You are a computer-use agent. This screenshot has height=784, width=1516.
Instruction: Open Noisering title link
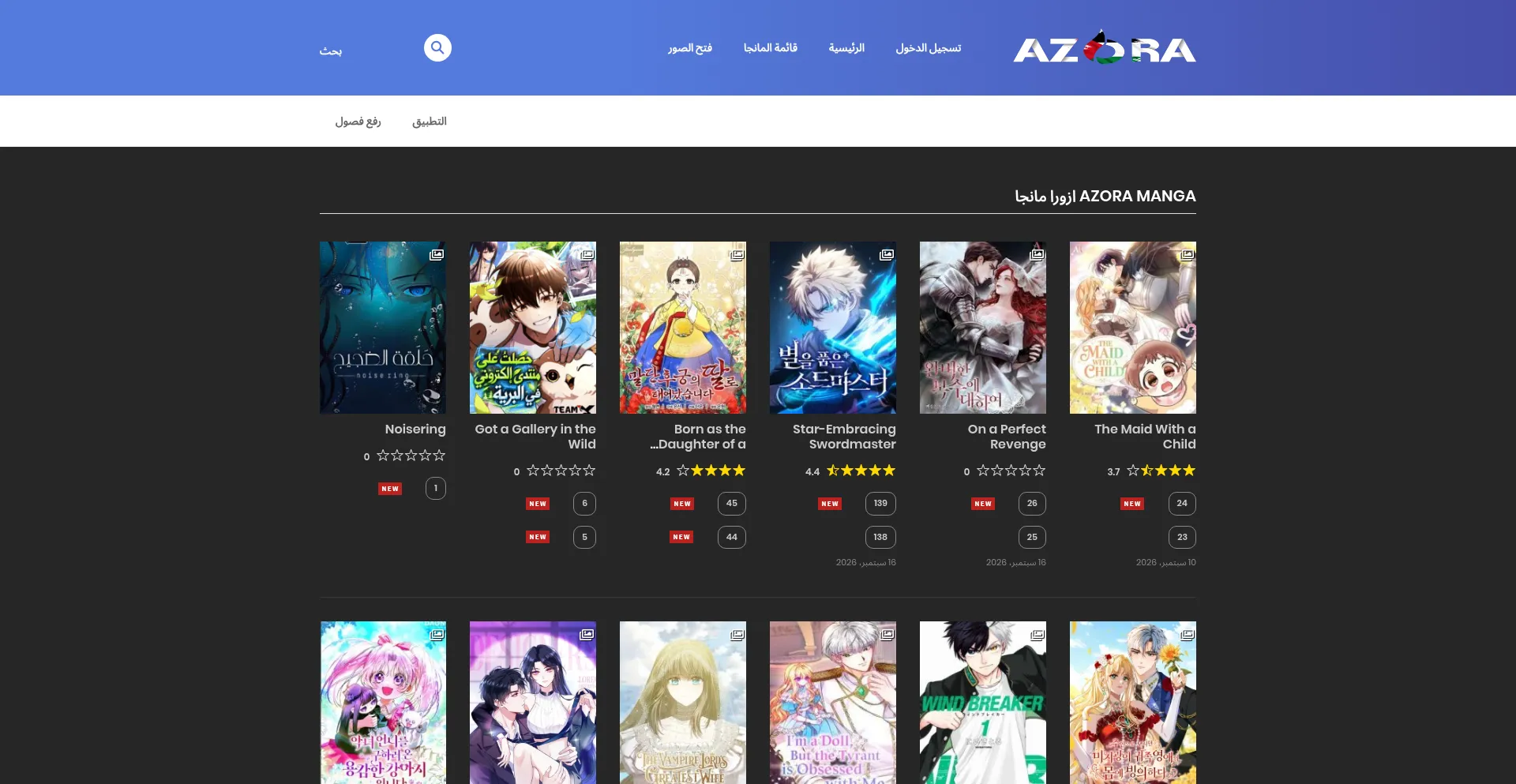pos(415,430)
